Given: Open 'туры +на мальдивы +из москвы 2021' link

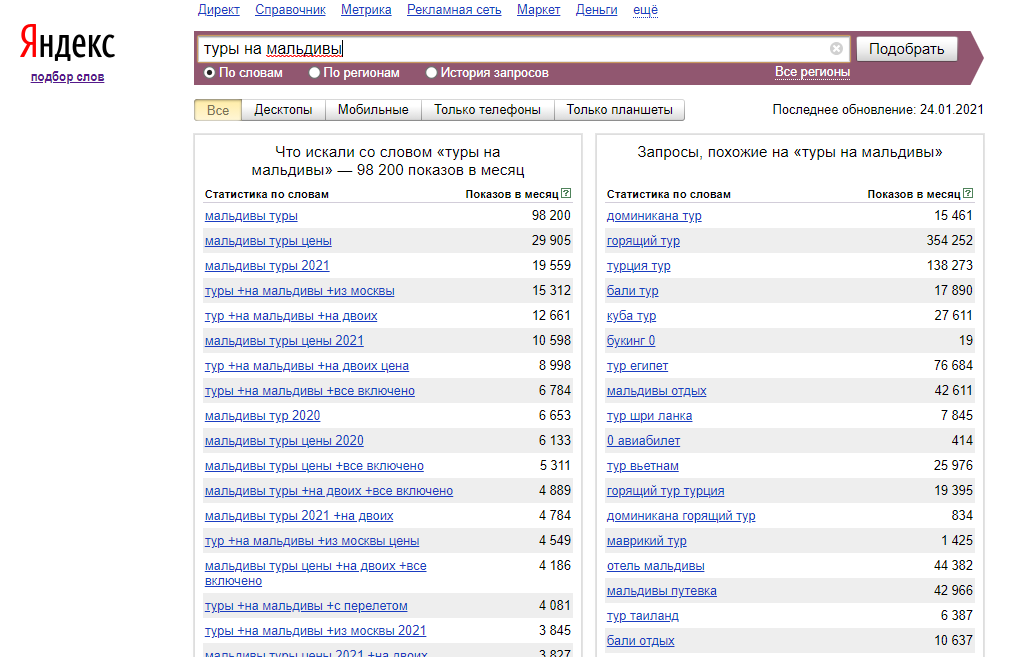Looking at the screenshot, I should pyautogui.click(x=315, y=630).
